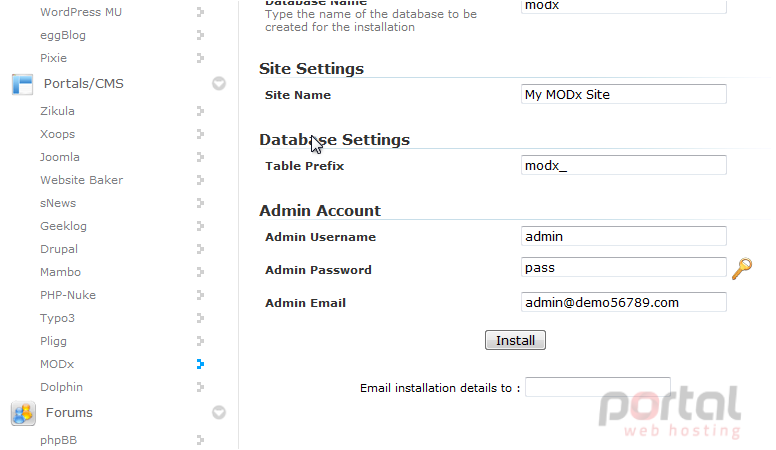Open eggBlog in sidebar

pos(63,35)
